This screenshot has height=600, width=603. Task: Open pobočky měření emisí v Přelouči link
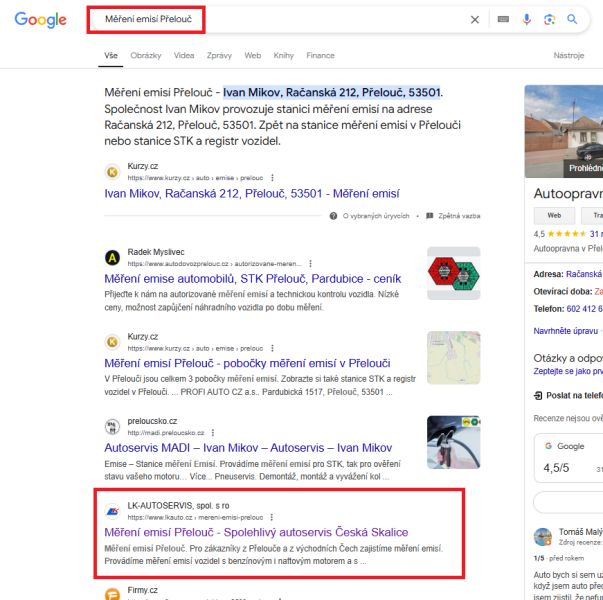point(247,363)
